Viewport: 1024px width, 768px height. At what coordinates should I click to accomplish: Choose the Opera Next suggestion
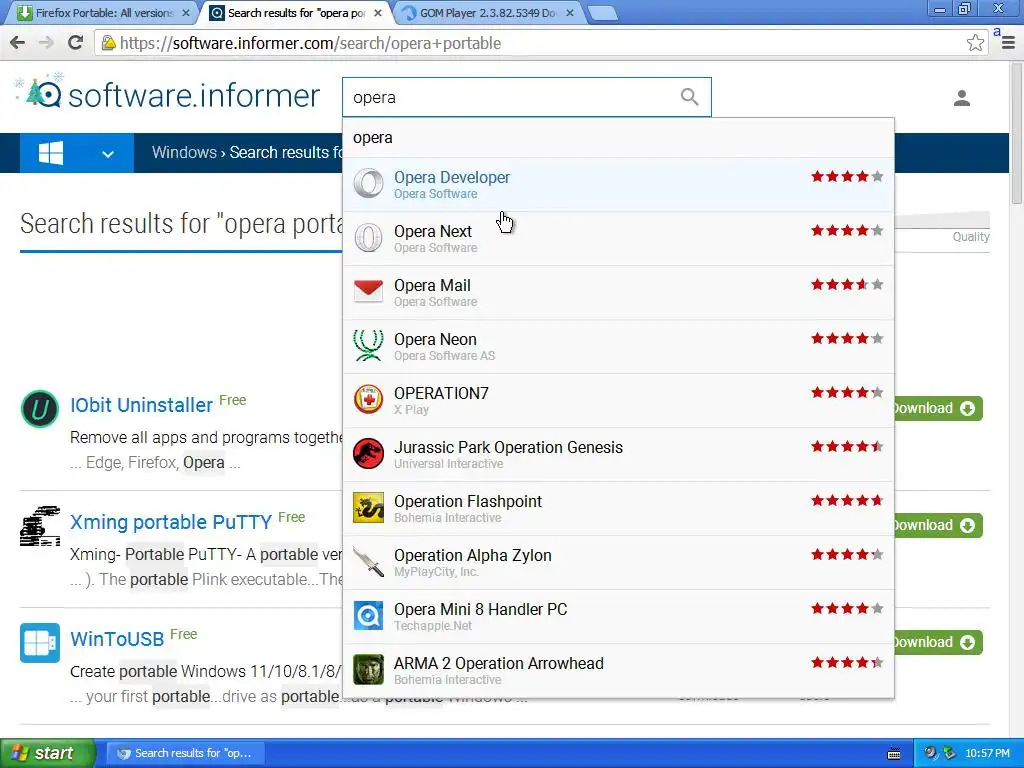[x=618, y=238]
